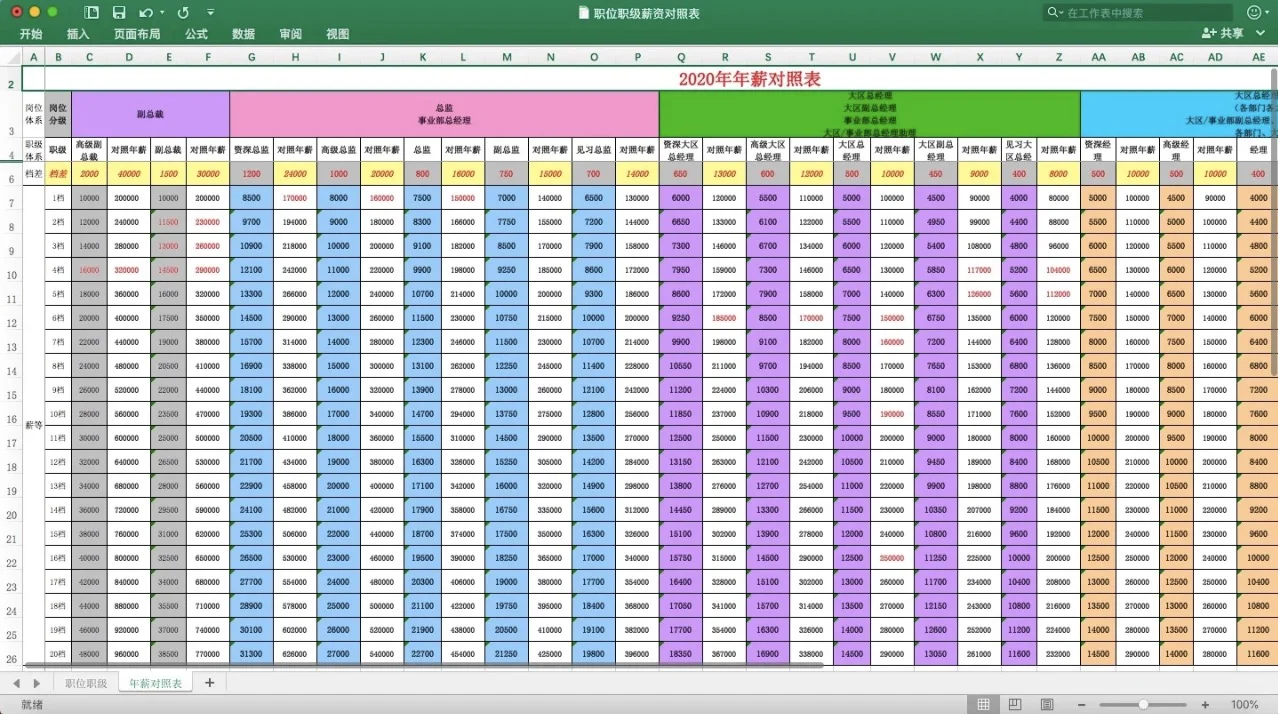Open zoom dialog via 100% label
1278x714 pixels.
[1245, 704]
